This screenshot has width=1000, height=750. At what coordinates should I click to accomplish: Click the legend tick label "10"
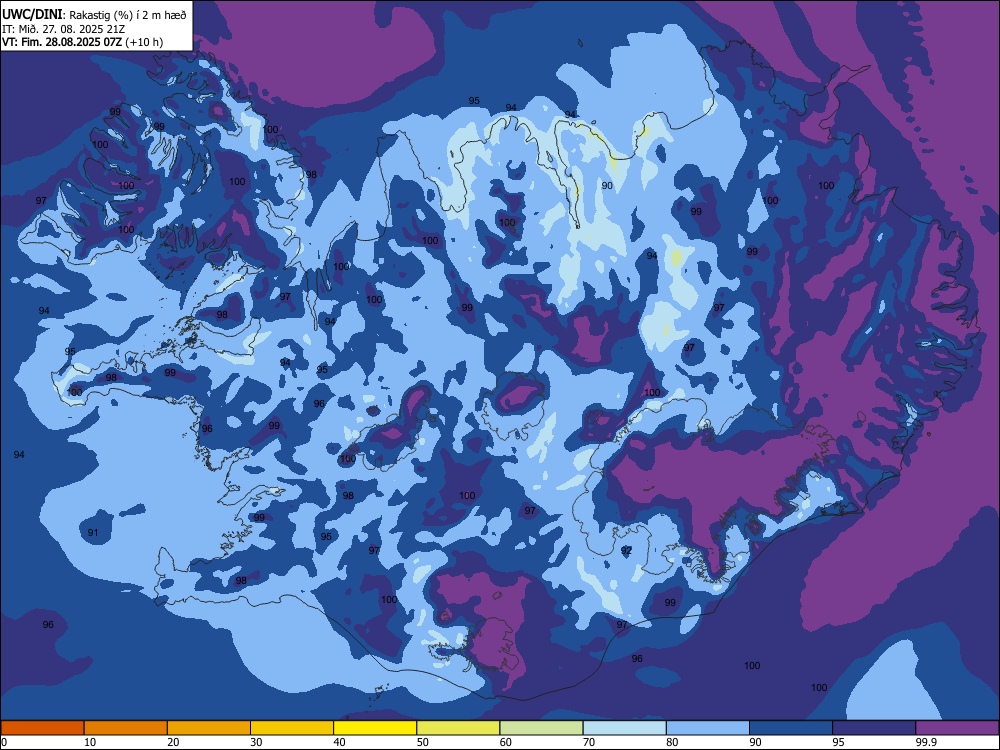tap(90, 742)
